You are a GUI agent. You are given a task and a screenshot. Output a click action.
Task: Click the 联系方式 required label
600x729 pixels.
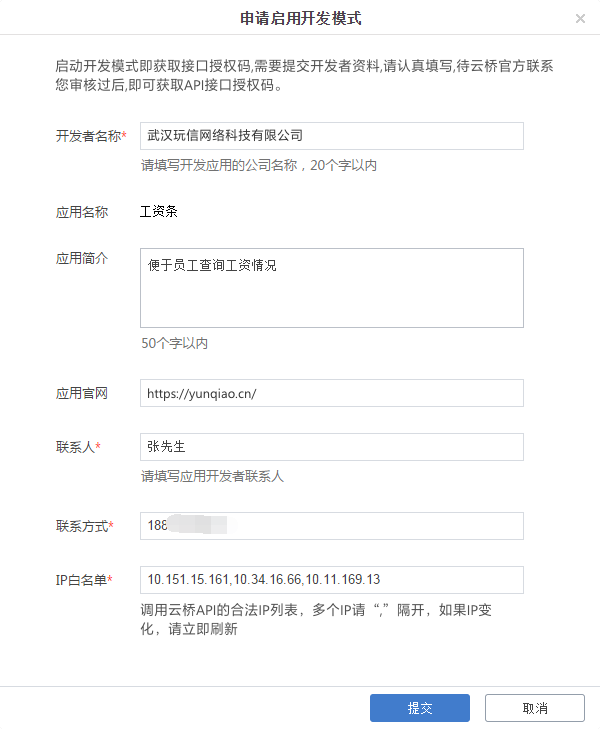(84, 526)
